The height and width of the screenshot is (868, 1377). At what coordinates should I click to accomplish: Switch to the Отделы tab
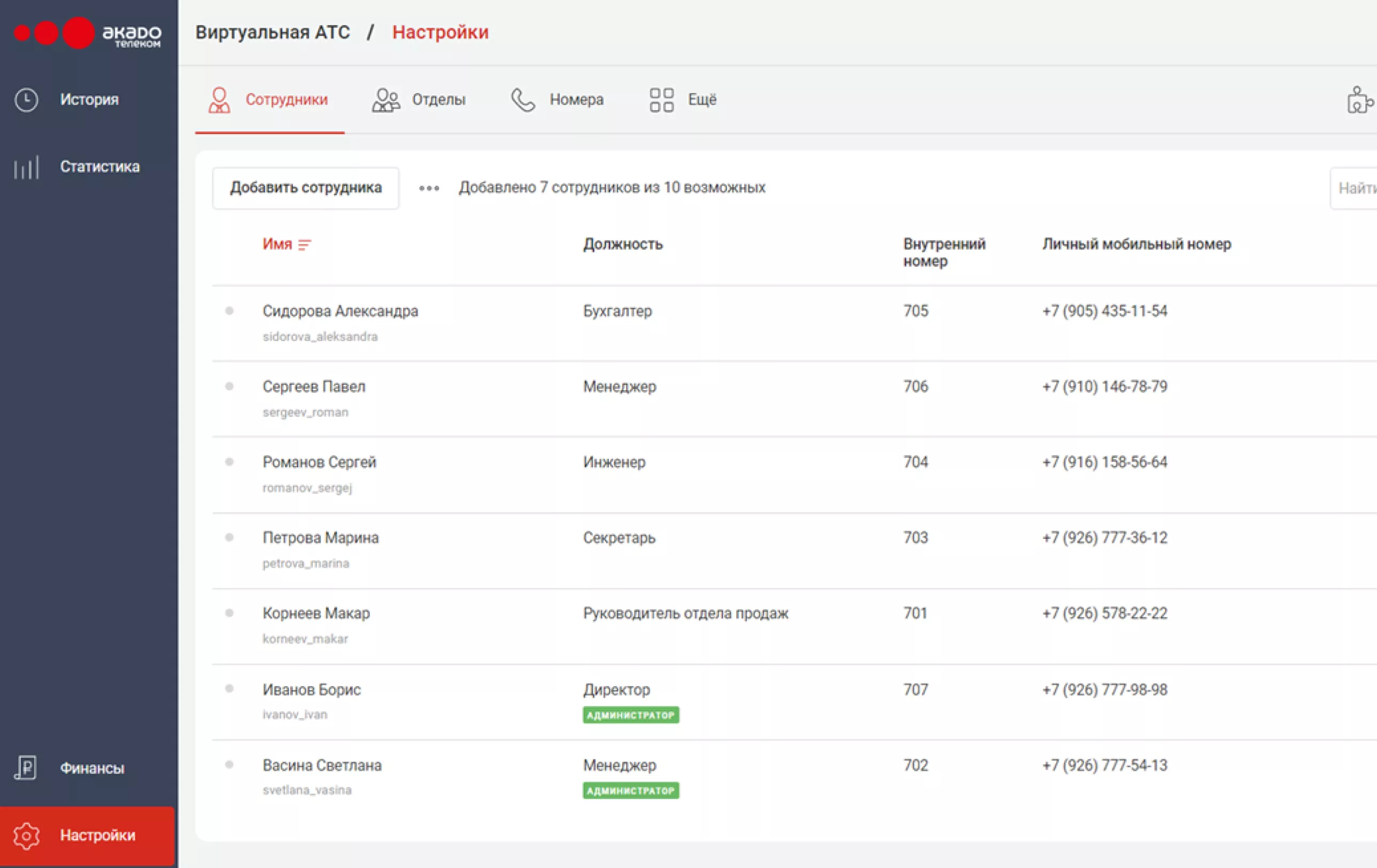tap(419, 99)
